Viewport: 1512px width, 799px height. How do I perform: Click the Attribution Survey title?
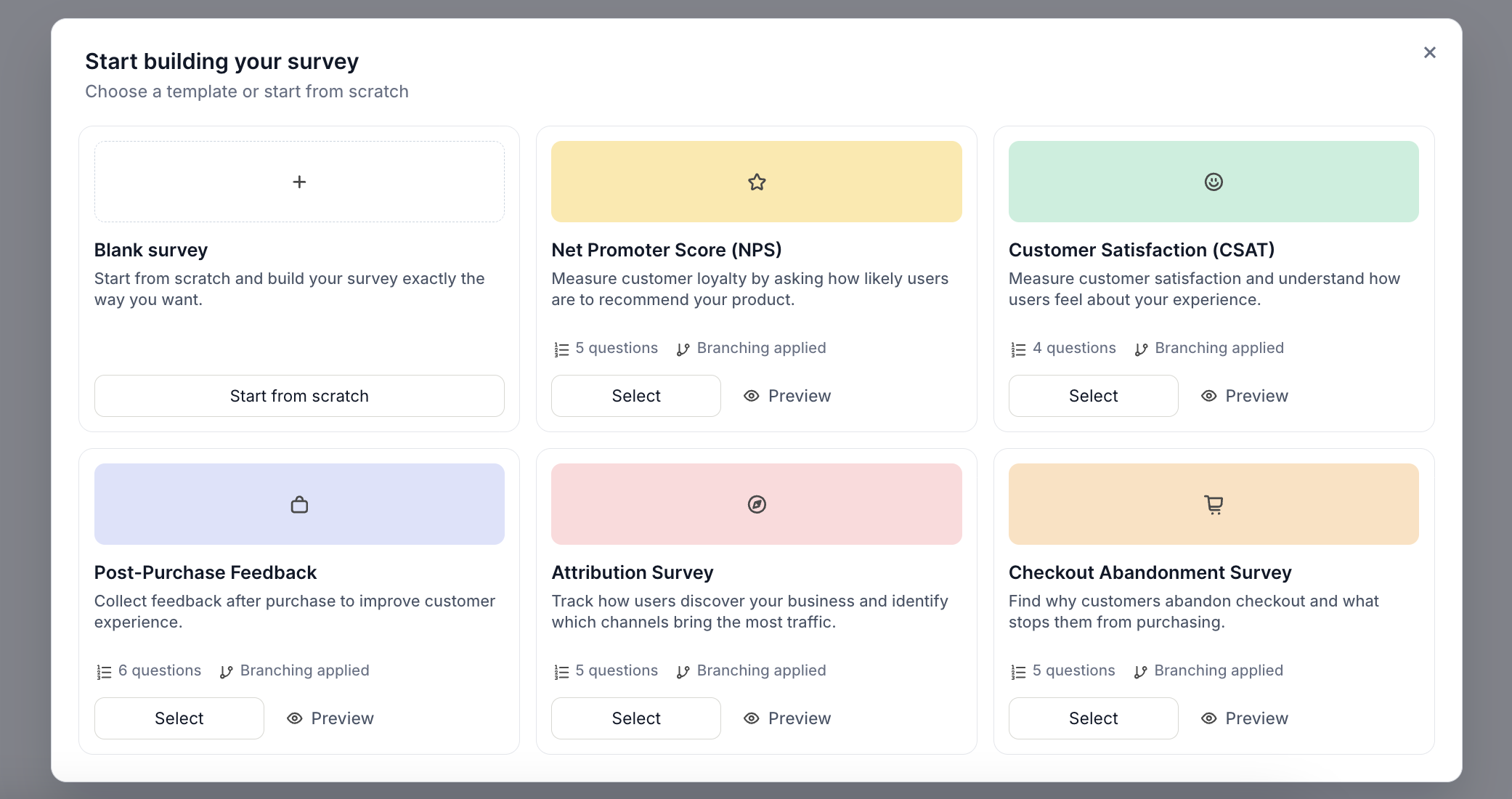tap(633, 572)
